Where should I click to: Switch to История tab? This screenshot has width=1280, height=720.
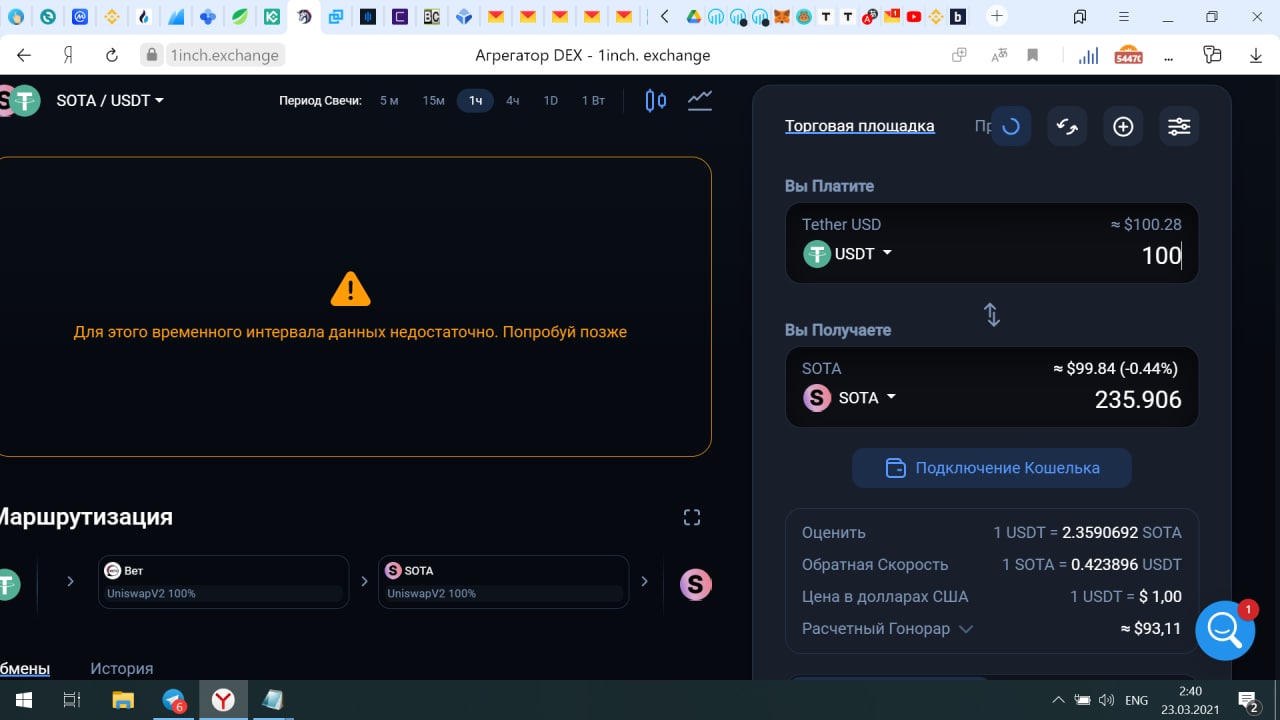[x=122, y=668]
